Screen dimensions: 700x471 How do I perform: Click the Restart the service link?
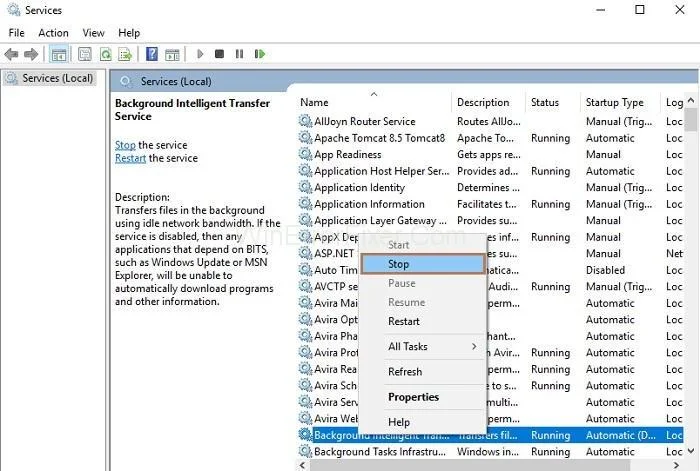tap(130, 158)
